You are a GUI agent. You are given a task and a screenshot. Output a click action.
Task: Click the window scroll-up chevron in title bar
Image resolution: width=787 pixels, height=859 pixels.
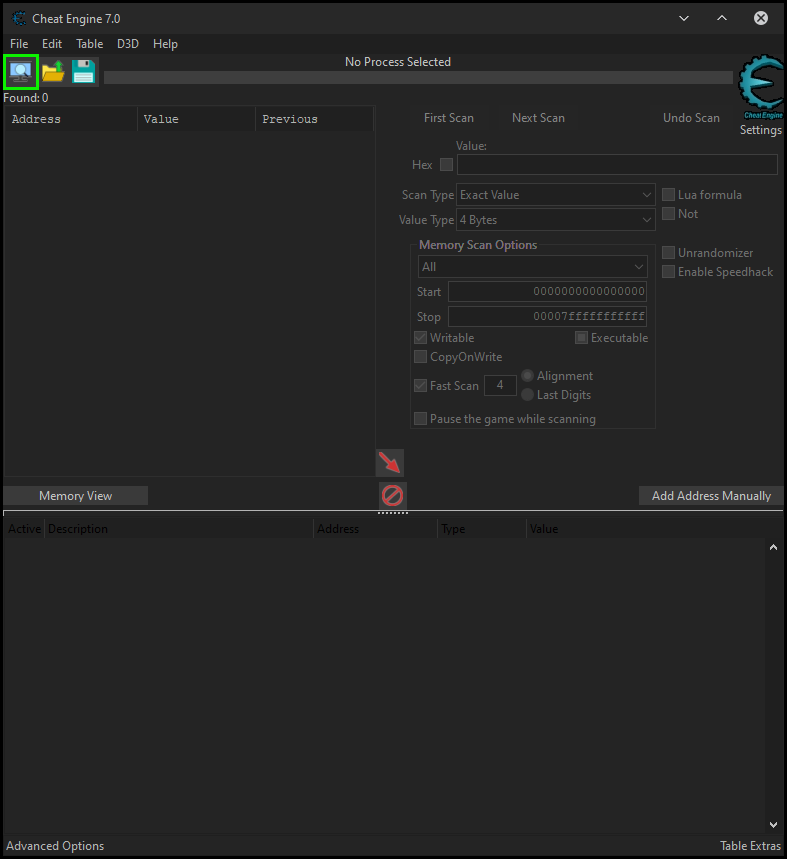722,18
